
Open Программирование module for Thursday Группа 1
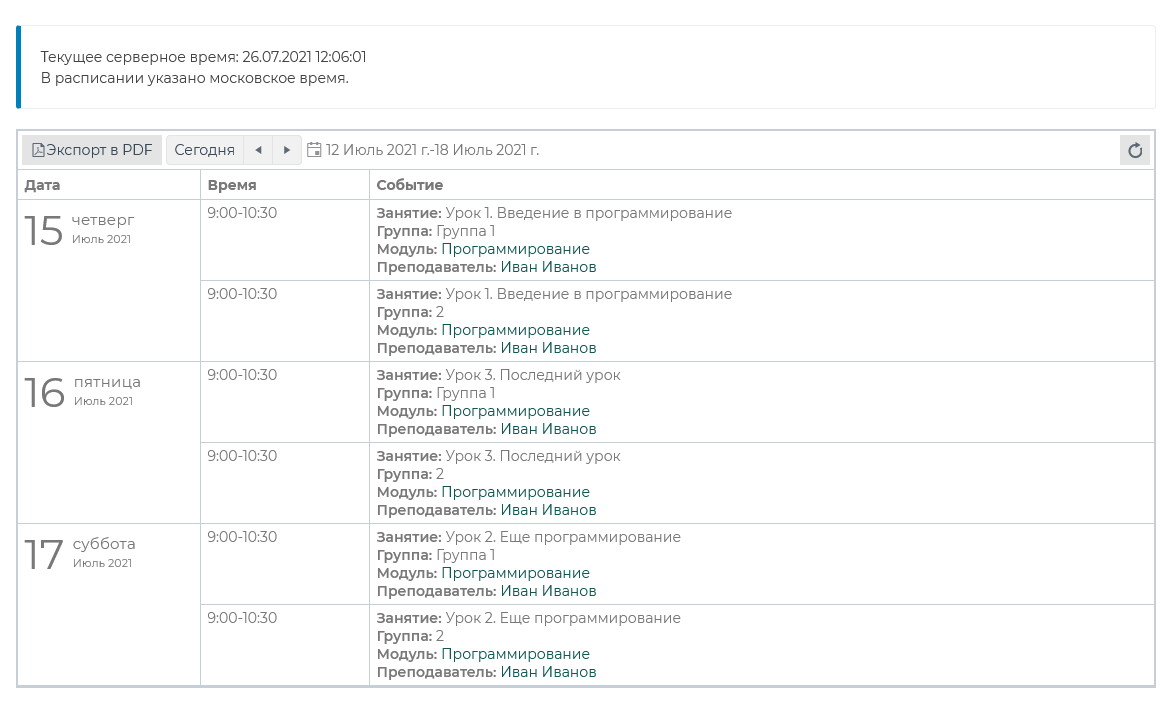tap(515, 249)
